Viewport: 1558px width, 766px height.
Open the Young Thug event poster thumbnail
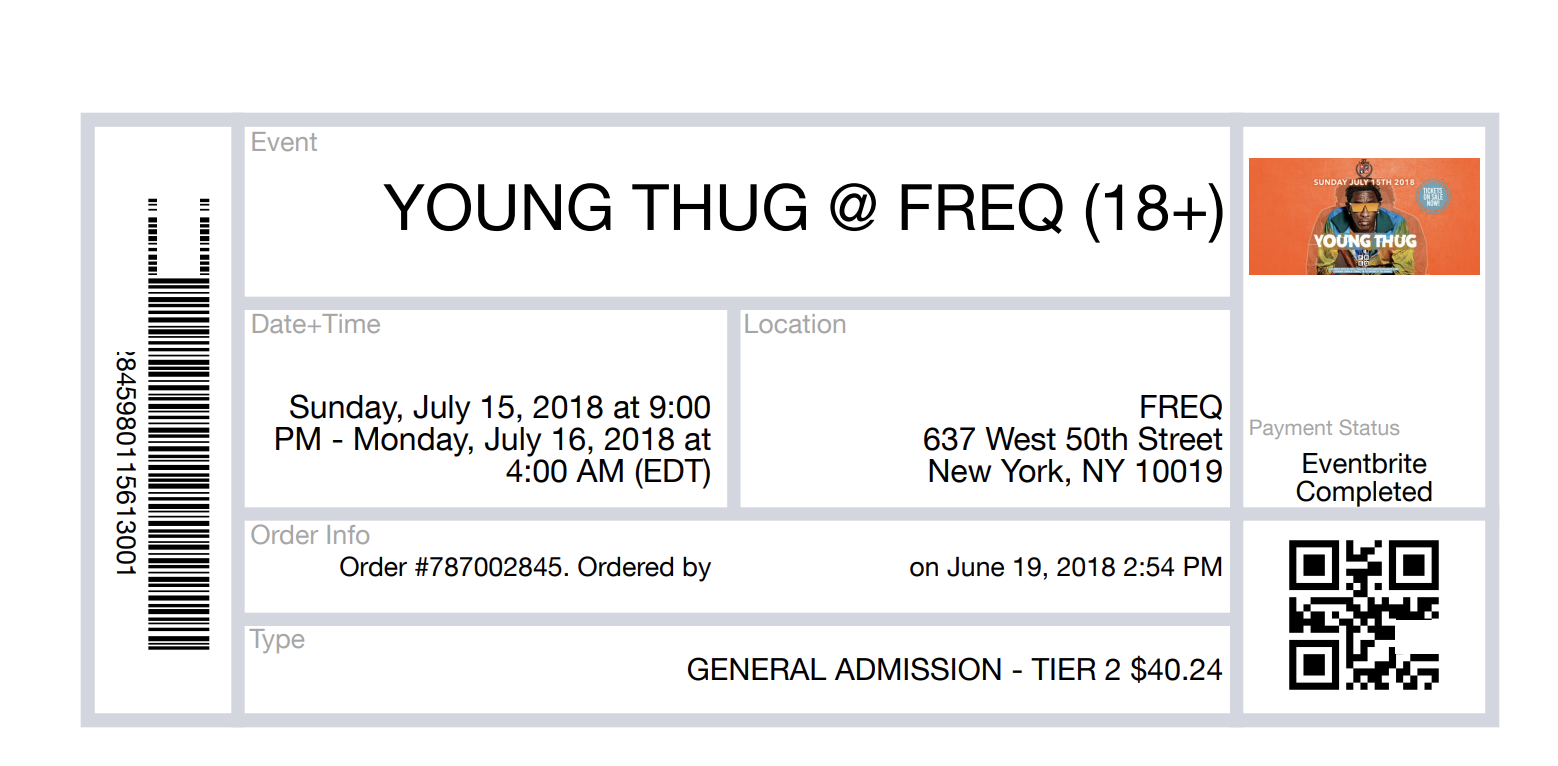tap(1364, 216)
